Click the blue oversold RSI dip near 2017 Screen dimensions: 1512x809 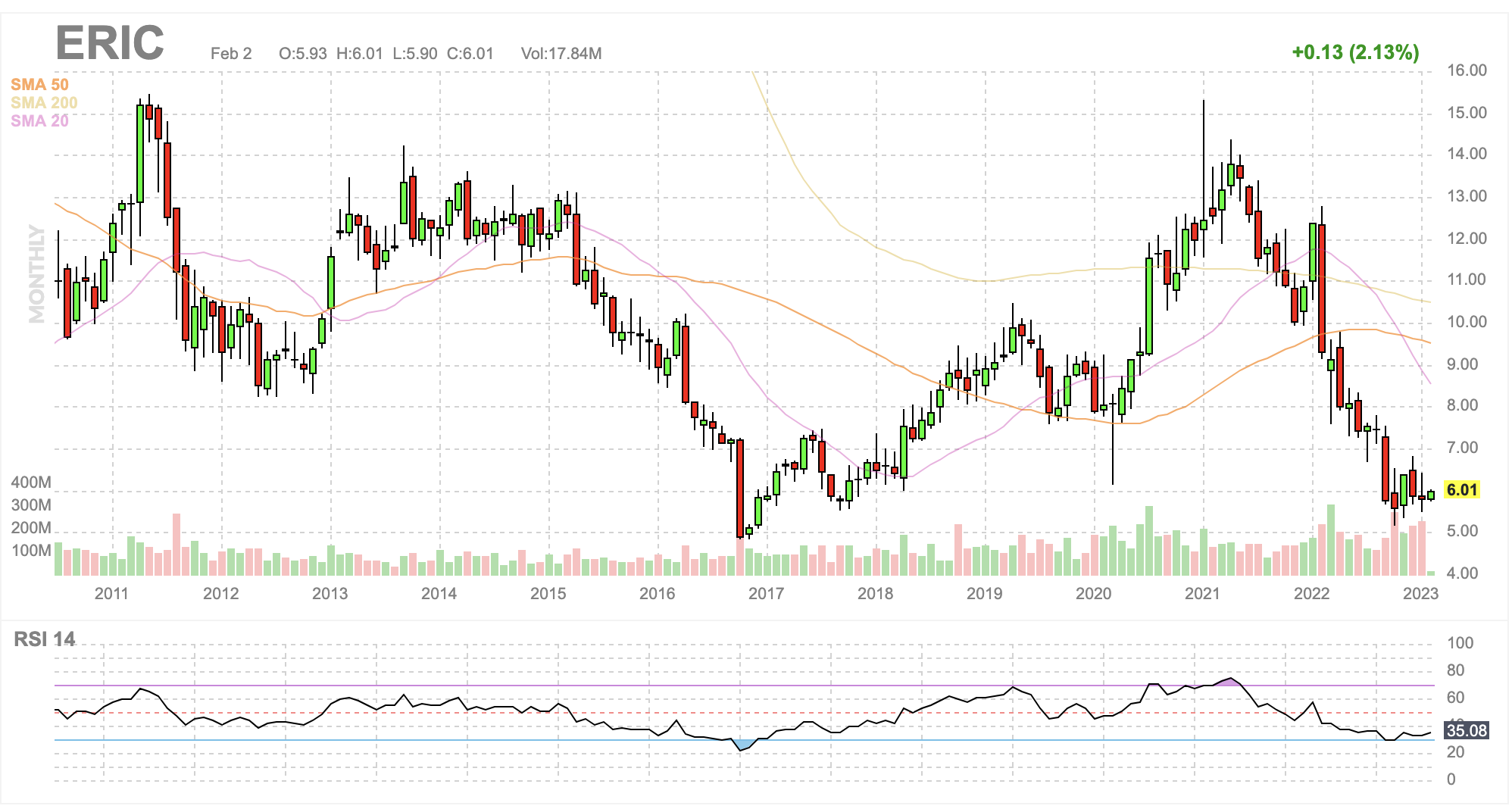[x=745, y=745]
